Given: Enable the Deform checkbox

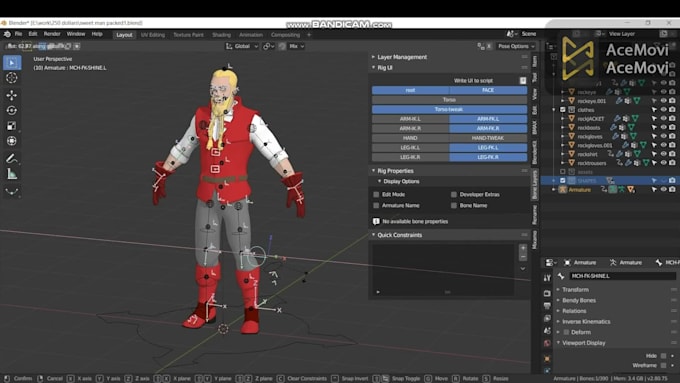Looking at the screenshot, I should [566, 332].
